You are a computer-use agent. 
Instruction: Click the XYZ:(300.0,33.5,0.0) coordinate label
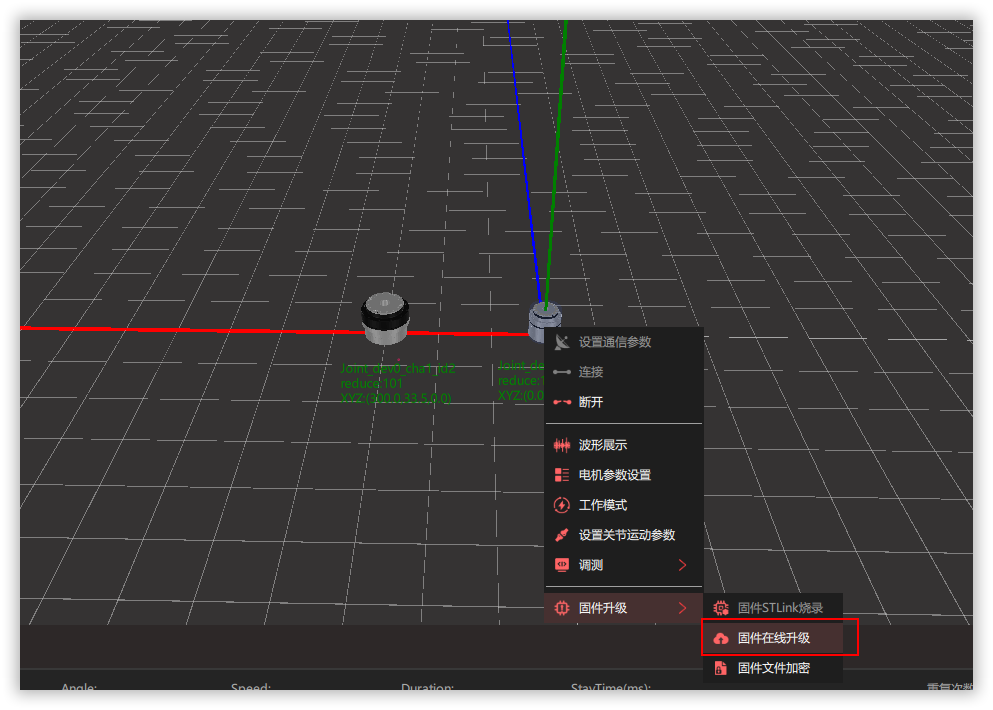click(396, 398)
